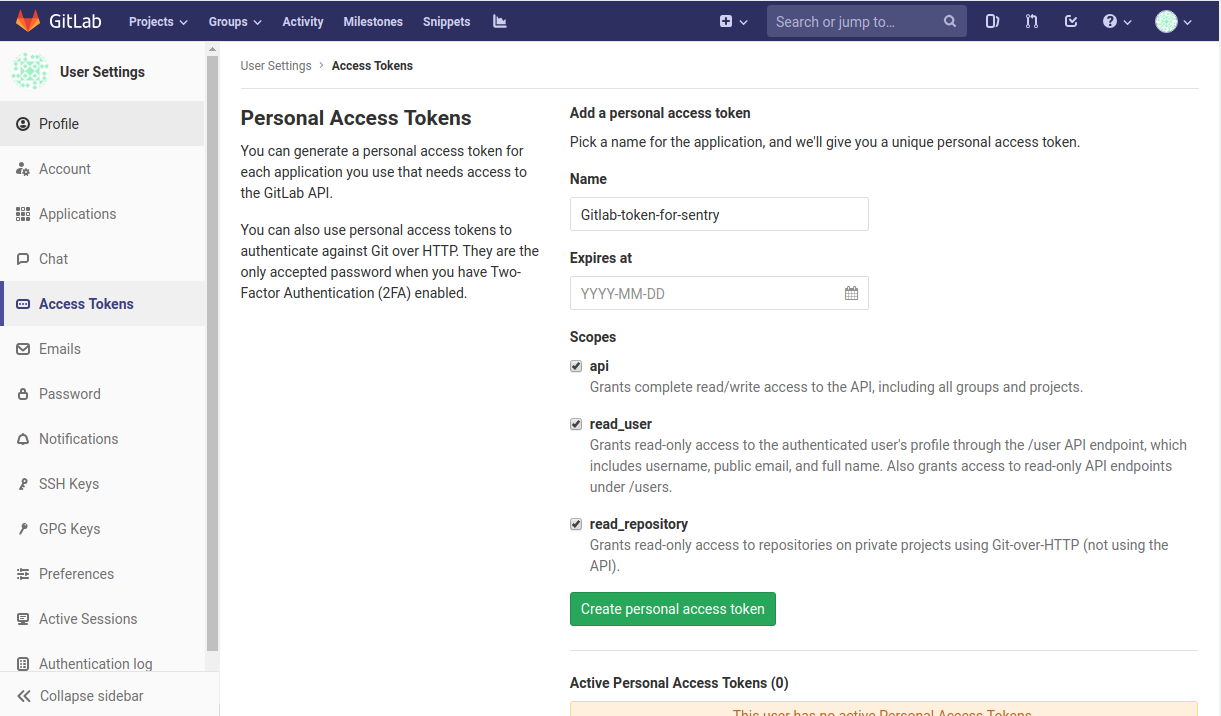Click the Expires at date field

pyautogui.click(x=719, y=293)
